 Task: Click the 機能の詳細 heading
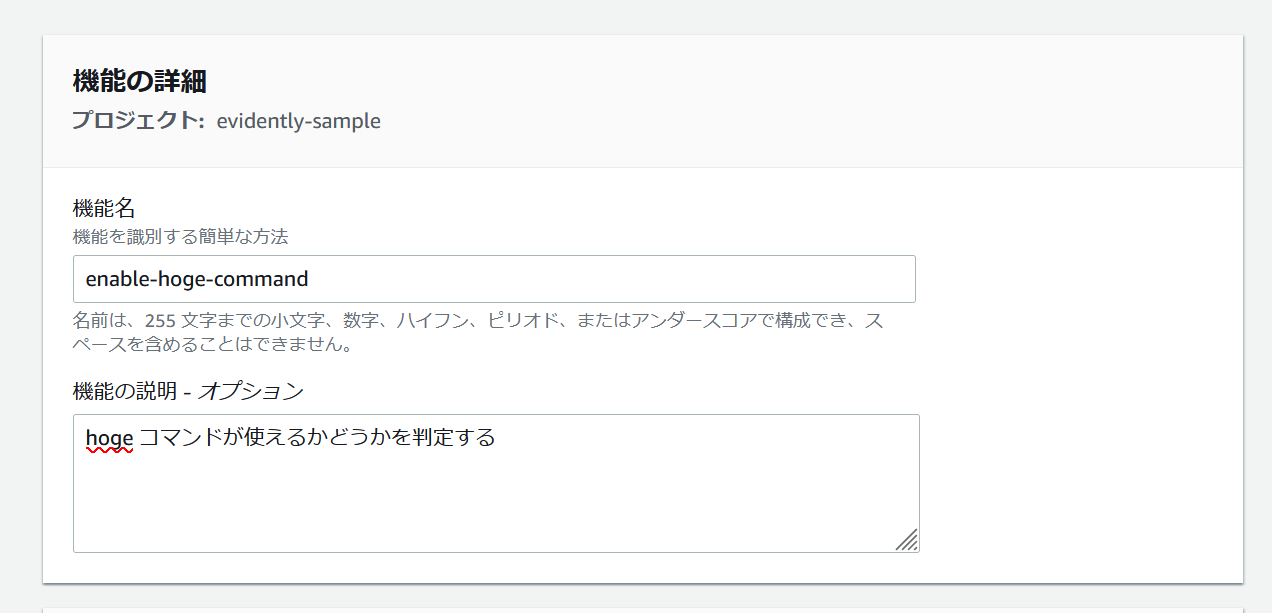point(140,81)
